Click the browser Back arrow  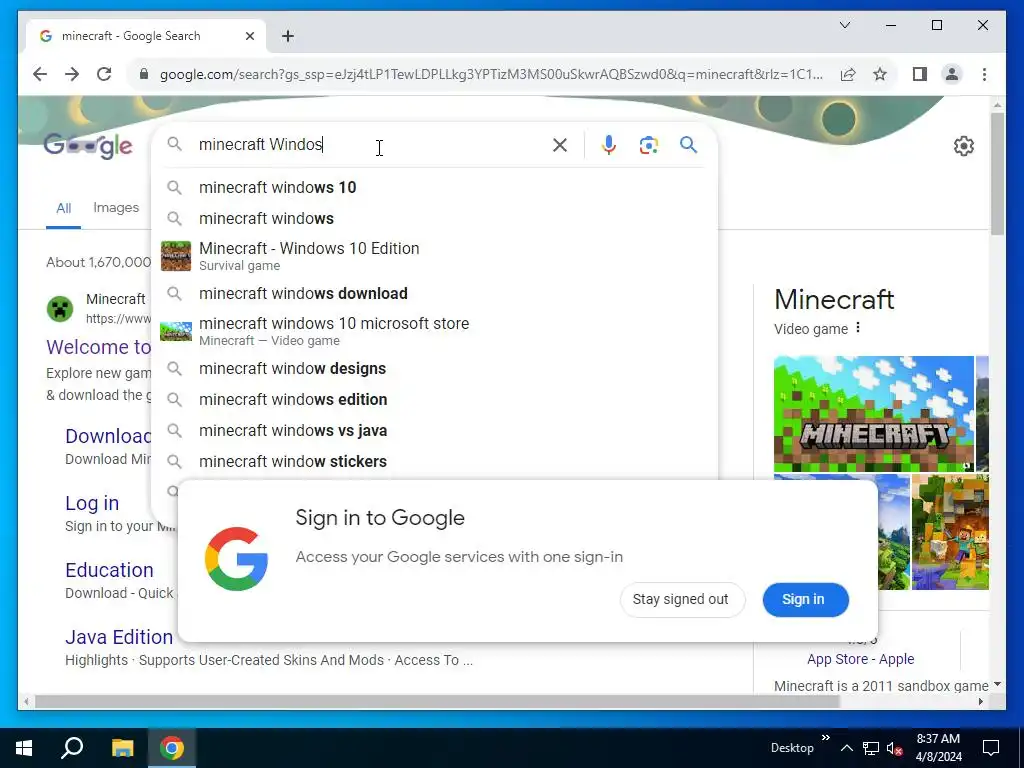coord(40,74)
